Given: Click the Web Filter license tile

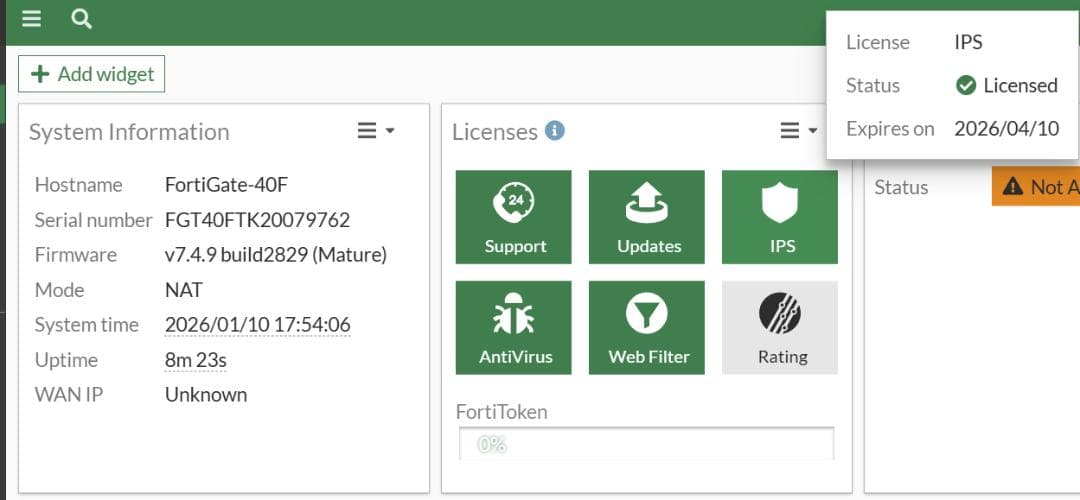Looking at the screenshot, I should tap(647, 327).
